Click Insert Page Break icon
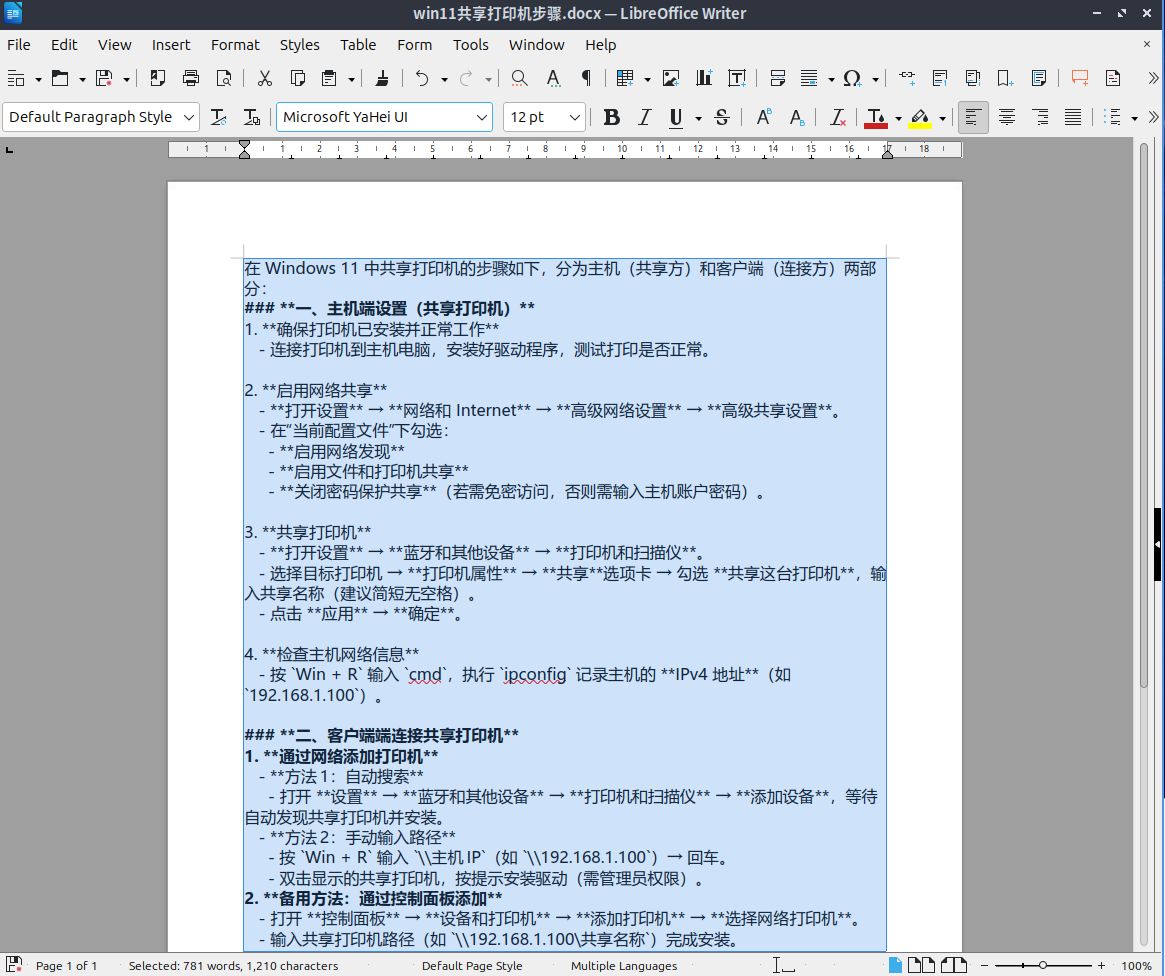The image size is (1165, 976). [778, 78]
